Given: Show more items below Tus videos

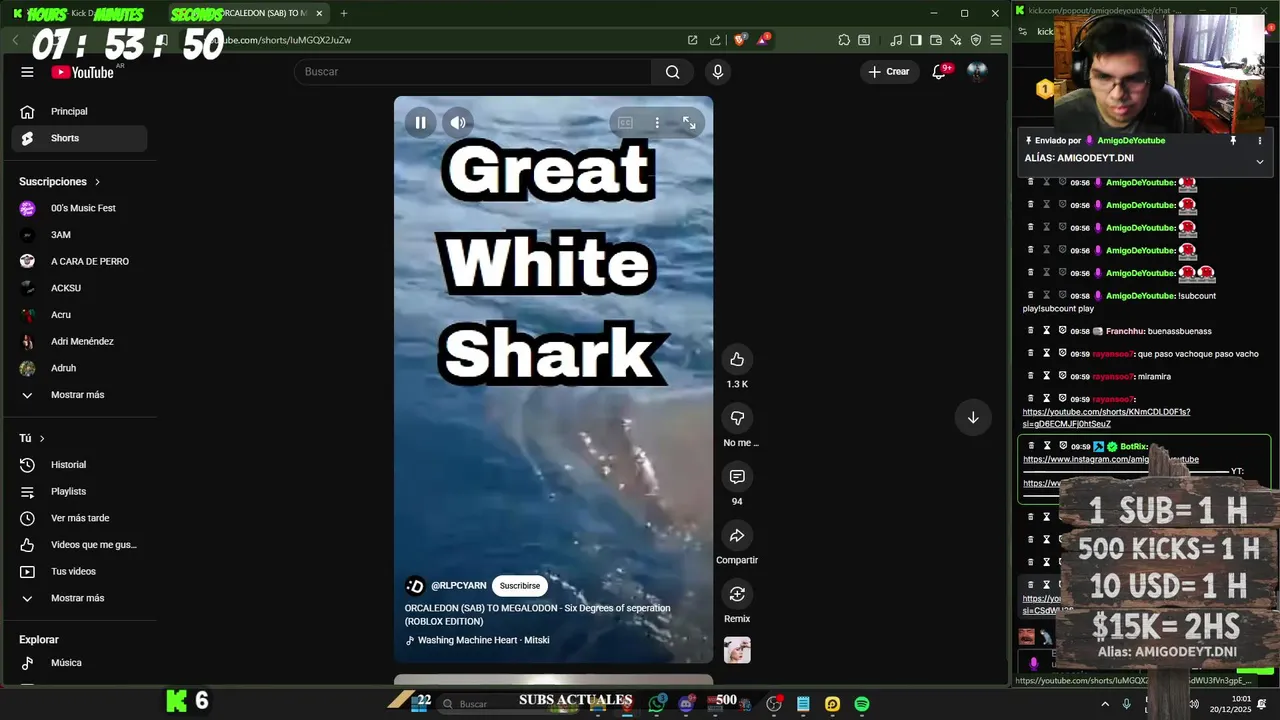Looking at the screenshot, I should coord(77,598).
